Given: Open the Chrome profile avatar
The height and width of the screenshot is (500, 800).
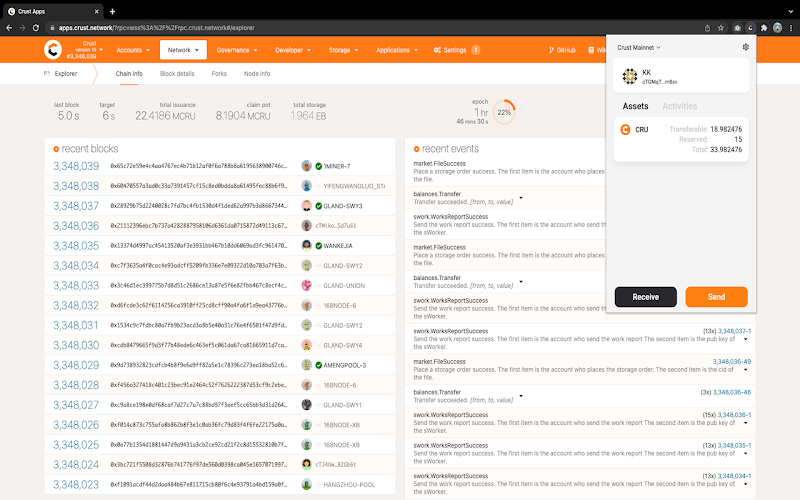Looking at the screenshot, I should tap(778, 28).
